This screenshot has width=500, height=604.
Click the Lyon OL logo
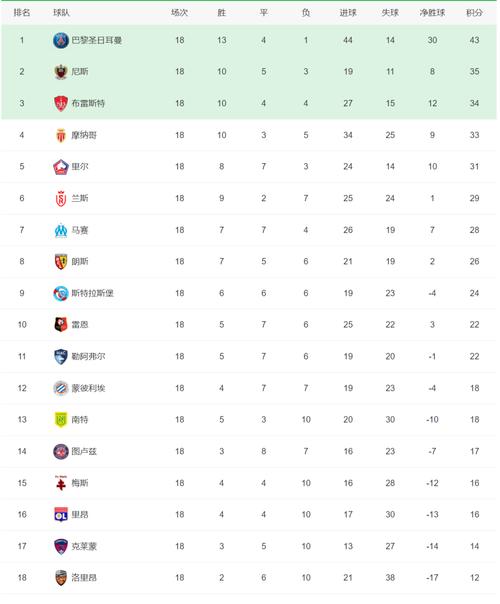60,515
